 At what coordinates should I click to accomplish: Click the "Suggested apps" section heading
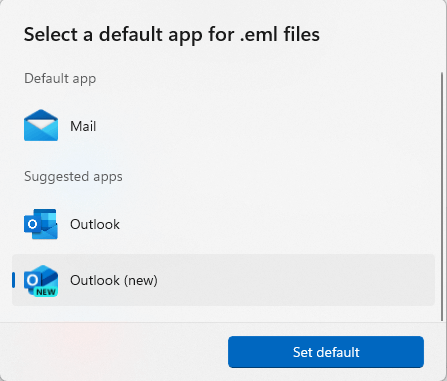coord(73,177)
